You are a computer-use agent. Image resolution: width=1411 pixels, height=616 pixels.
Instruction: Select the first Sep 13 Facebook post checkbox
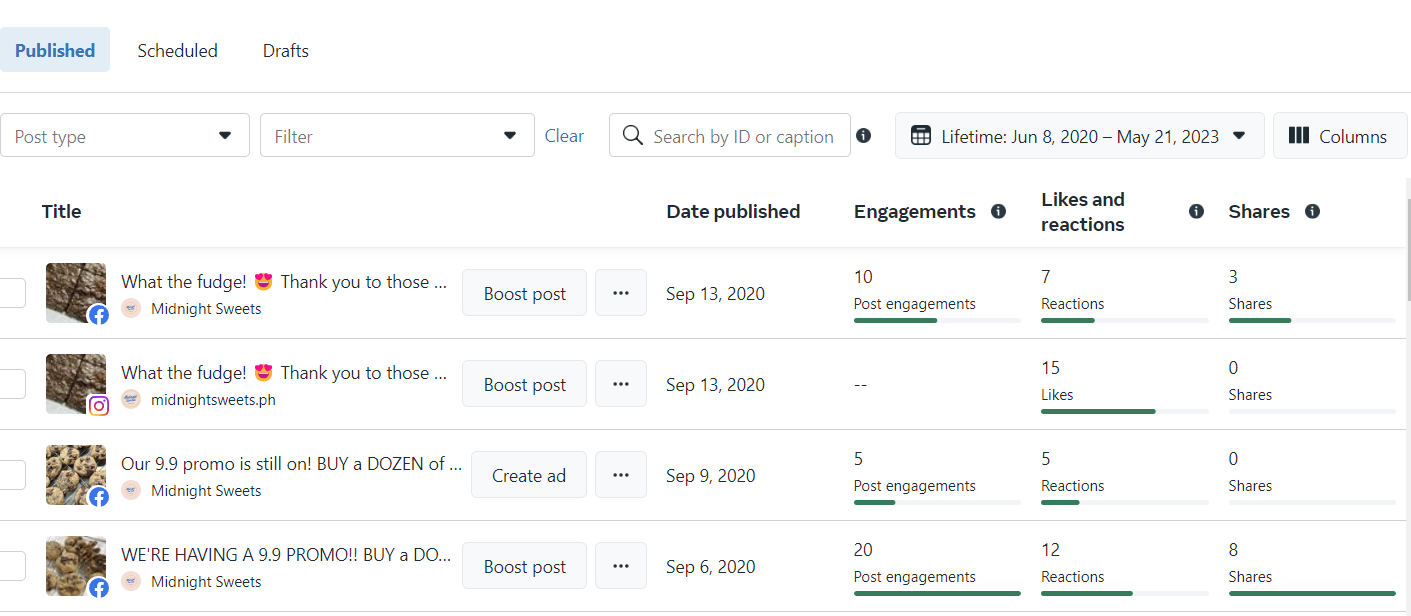coord(11,293)
